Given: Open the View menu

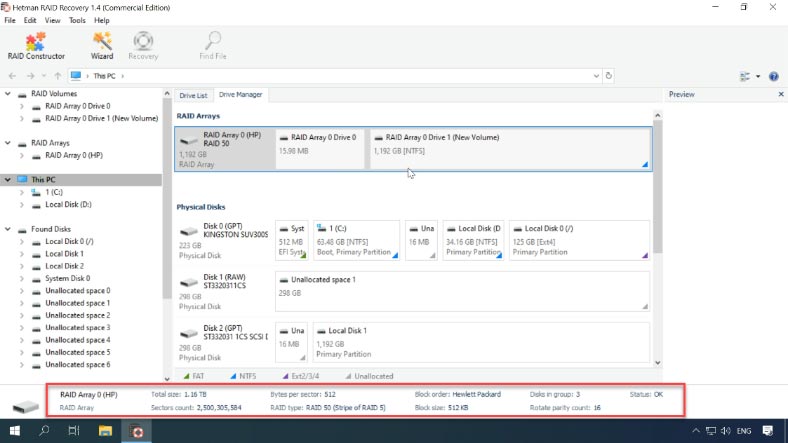Looking at the screenshot, I should click(52, 21).
